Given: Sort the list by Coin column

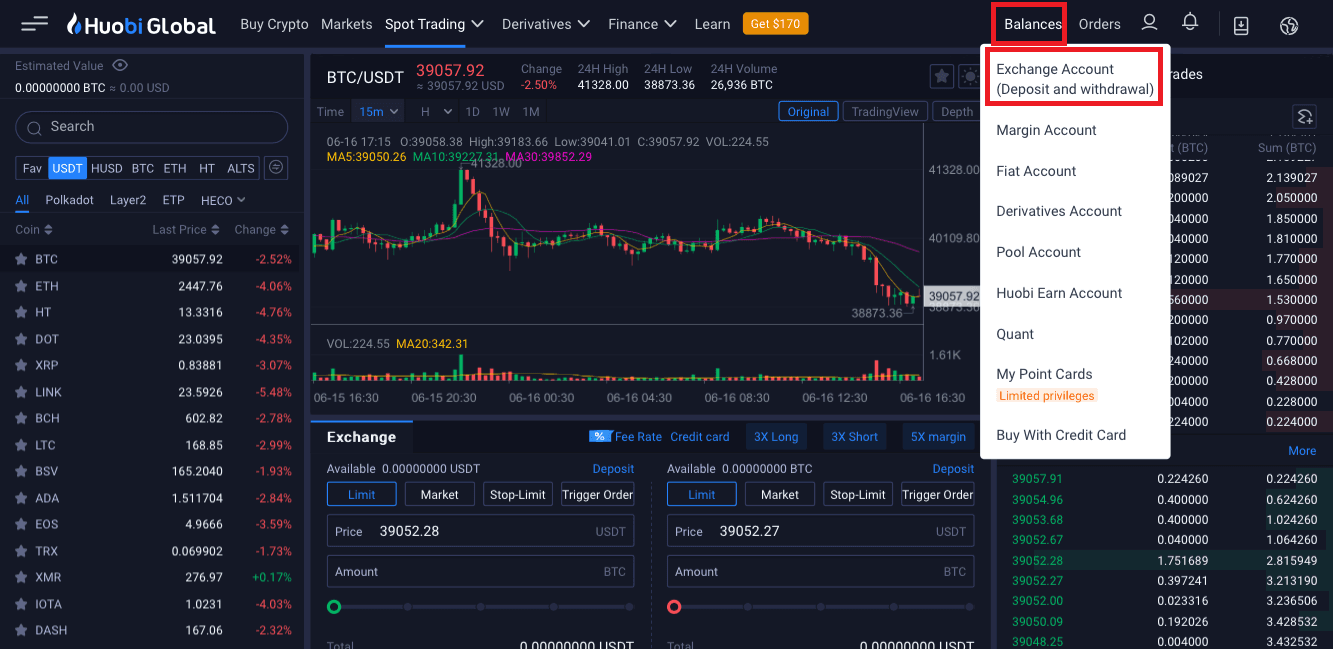Looking at the screenshot, I should [34, 230].
